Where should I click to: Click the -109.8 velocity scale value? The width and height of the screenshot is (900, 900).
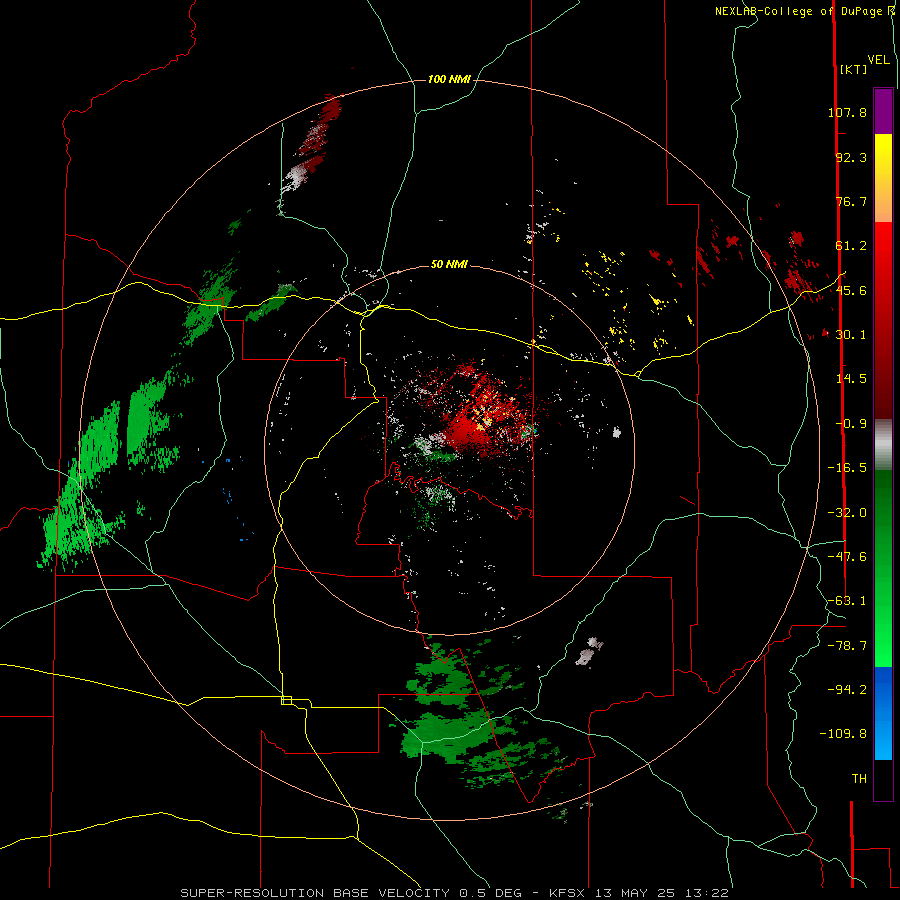pos(843,734)
